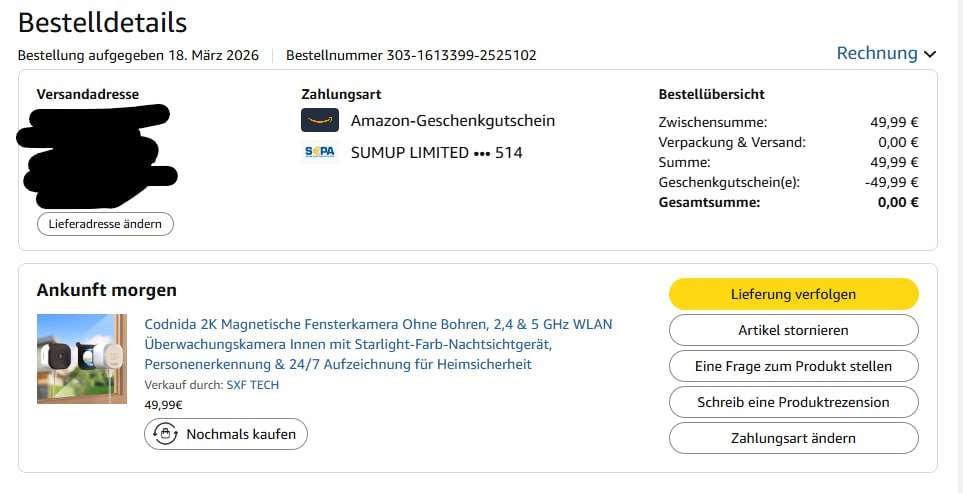Track delivery with Lieferung verfolgen
The image size is (963, 493).
tap(793, 294)
